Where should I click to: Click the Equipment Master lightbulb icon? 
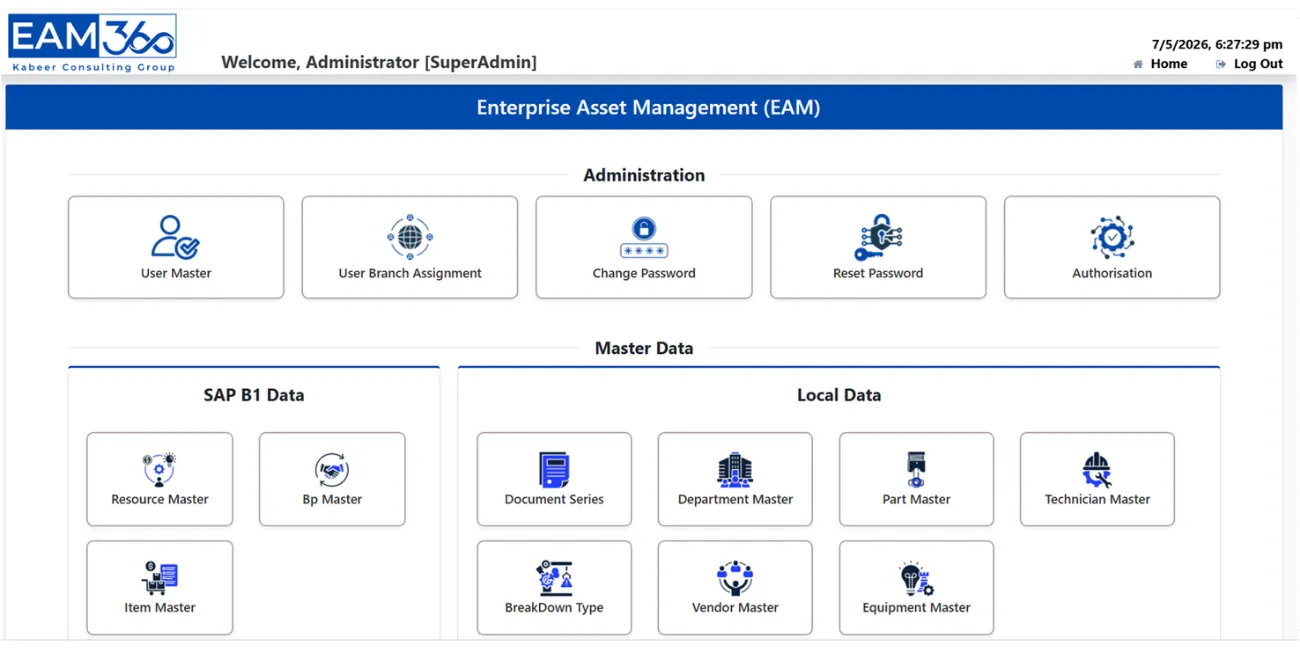916,579
